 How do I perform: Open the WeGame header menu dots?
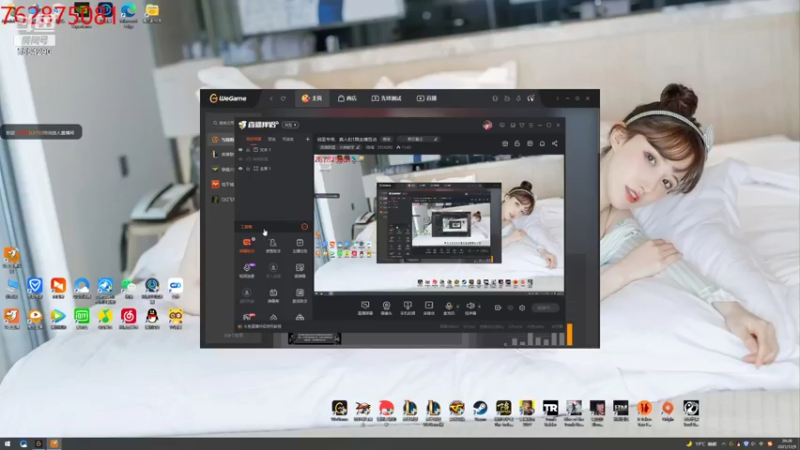click(557, 98)
